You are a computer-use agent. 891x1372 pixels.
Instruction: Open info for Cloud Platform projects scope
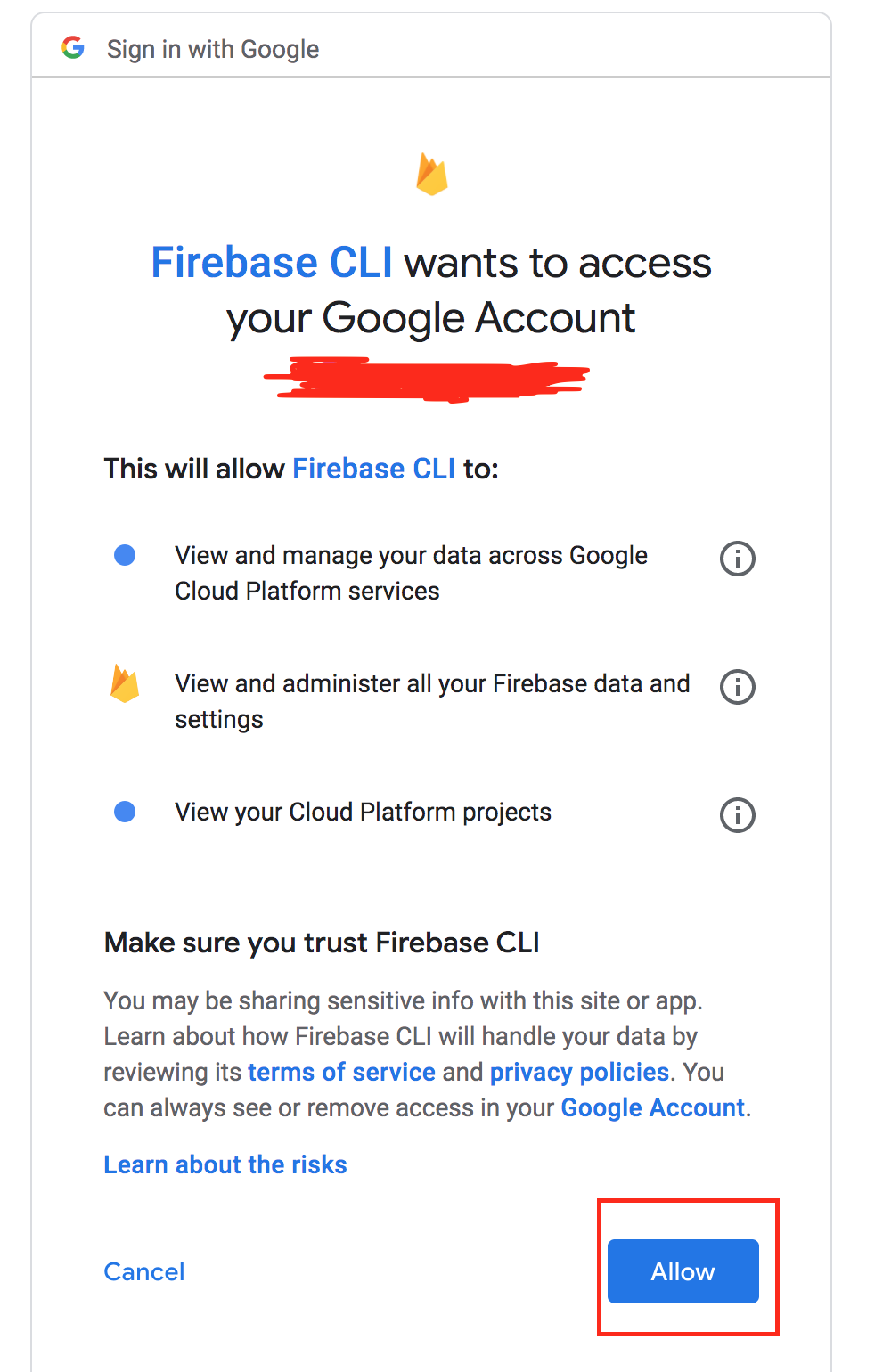tap(737, 815)
